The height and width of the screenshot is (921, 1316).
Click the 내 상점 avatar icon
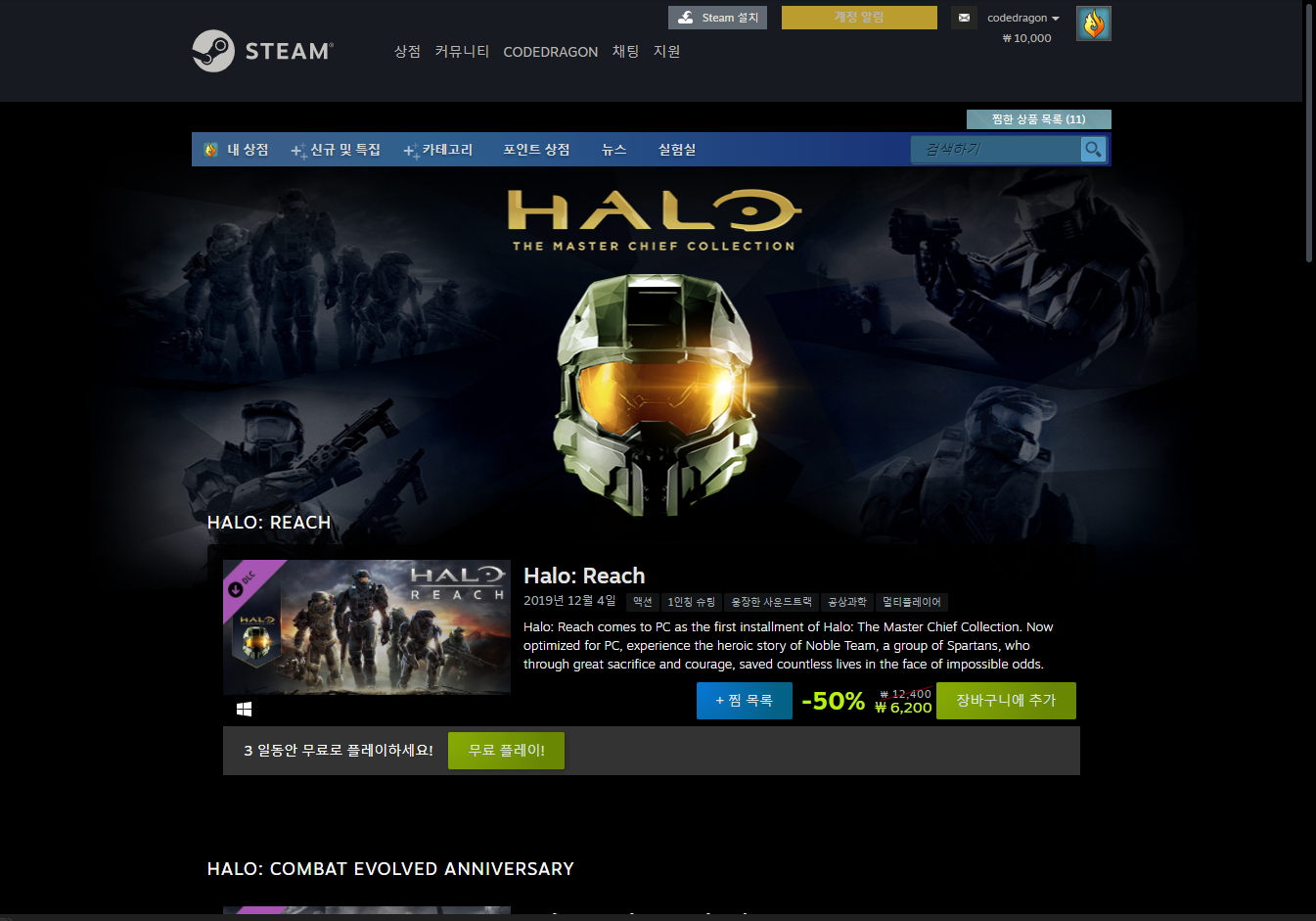click(210, 150)
